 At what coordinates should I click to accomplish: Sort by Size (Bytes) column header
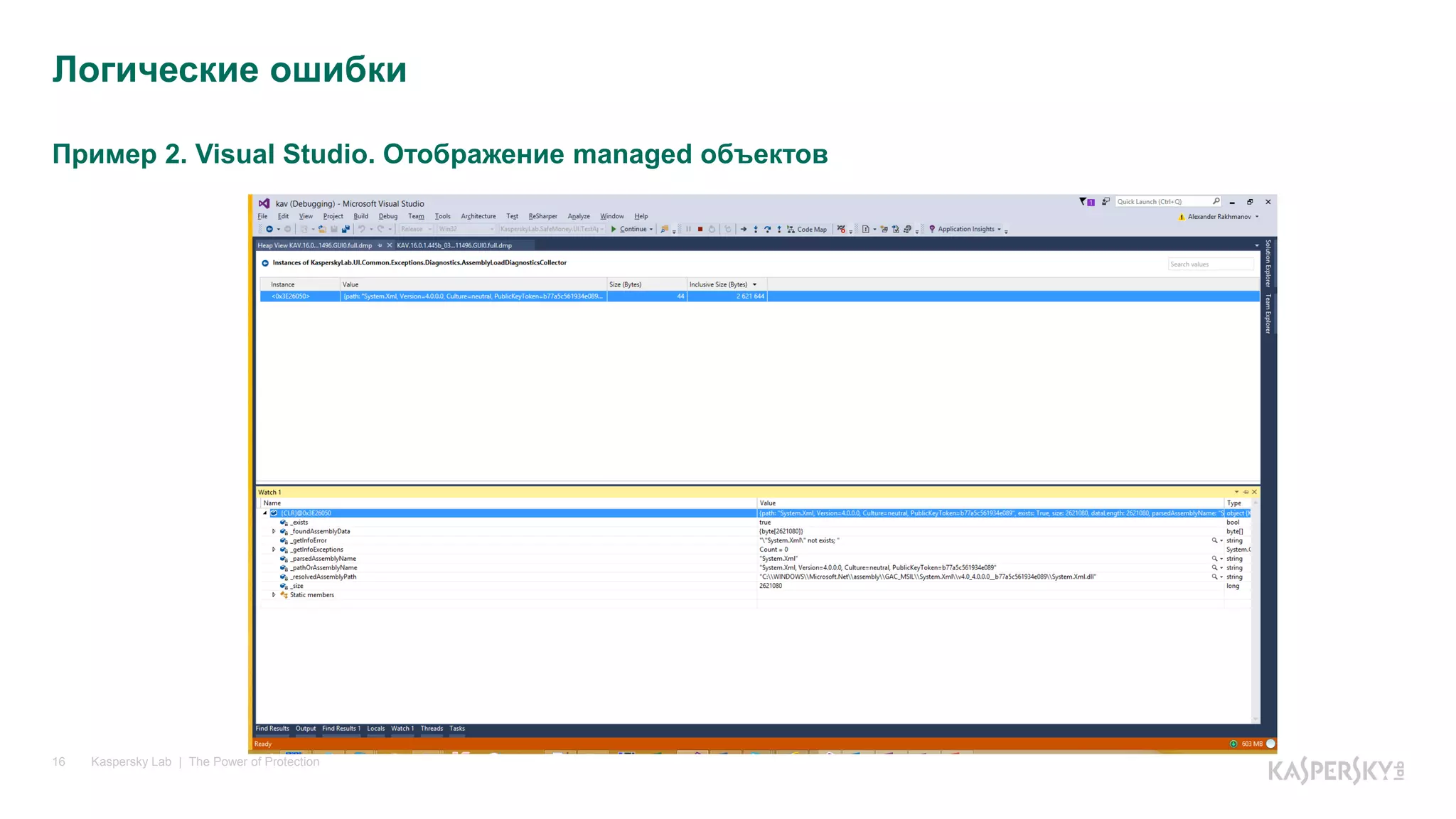646,284
